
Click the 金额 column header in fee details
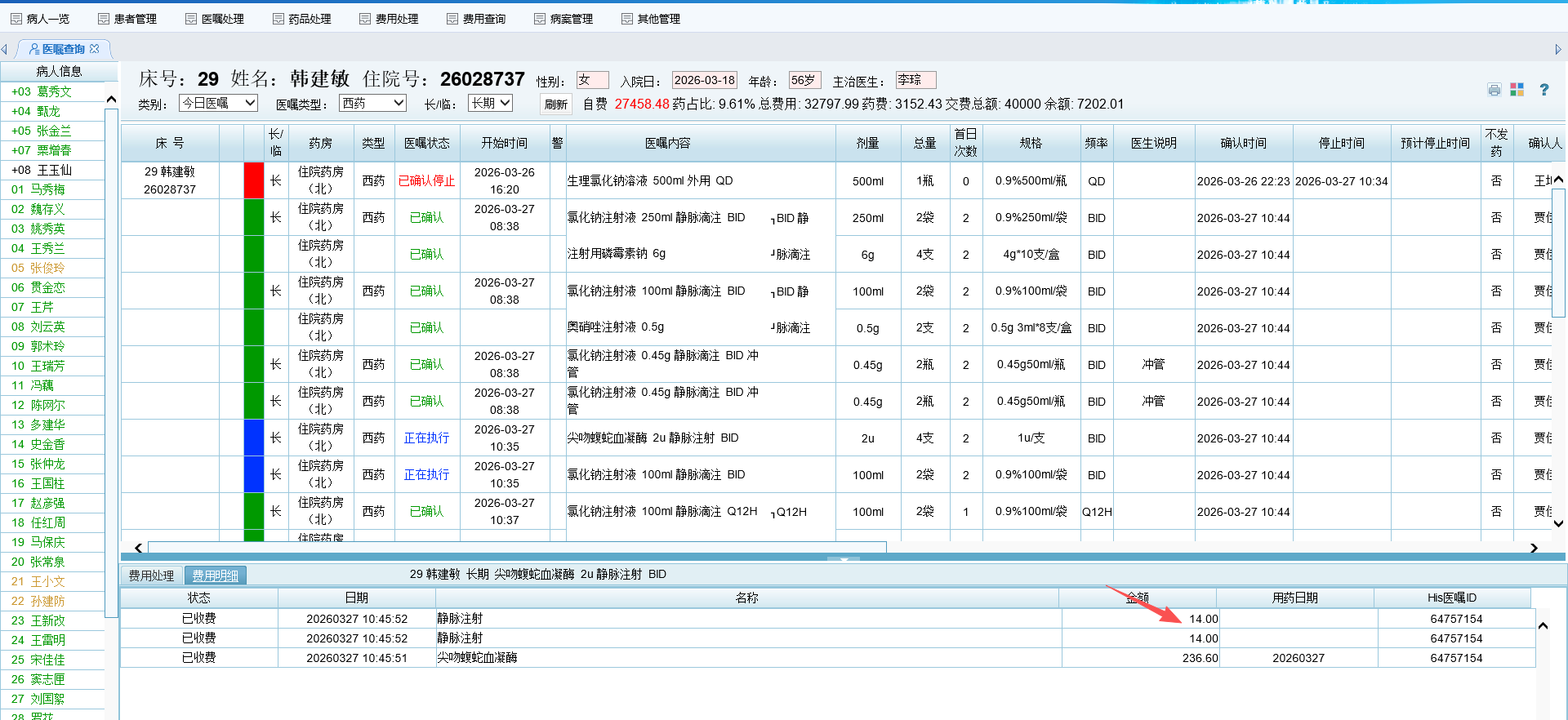point(1138,598)
